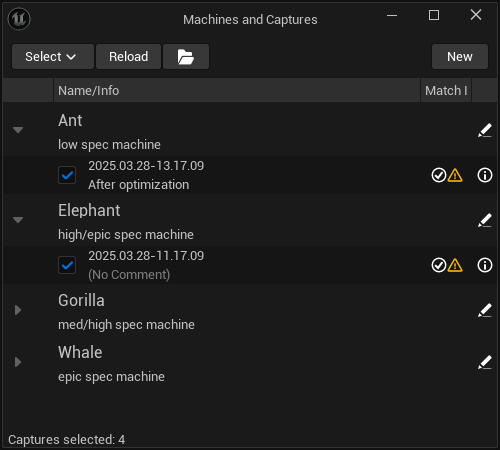
Task: Click the checkmark circle icon on Ant capture
Action: tap(439, 175)
